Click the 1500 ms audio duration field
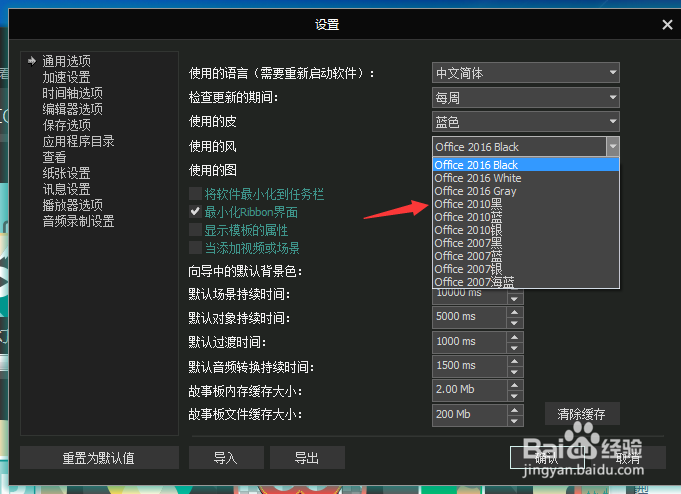 coord(469,366)
